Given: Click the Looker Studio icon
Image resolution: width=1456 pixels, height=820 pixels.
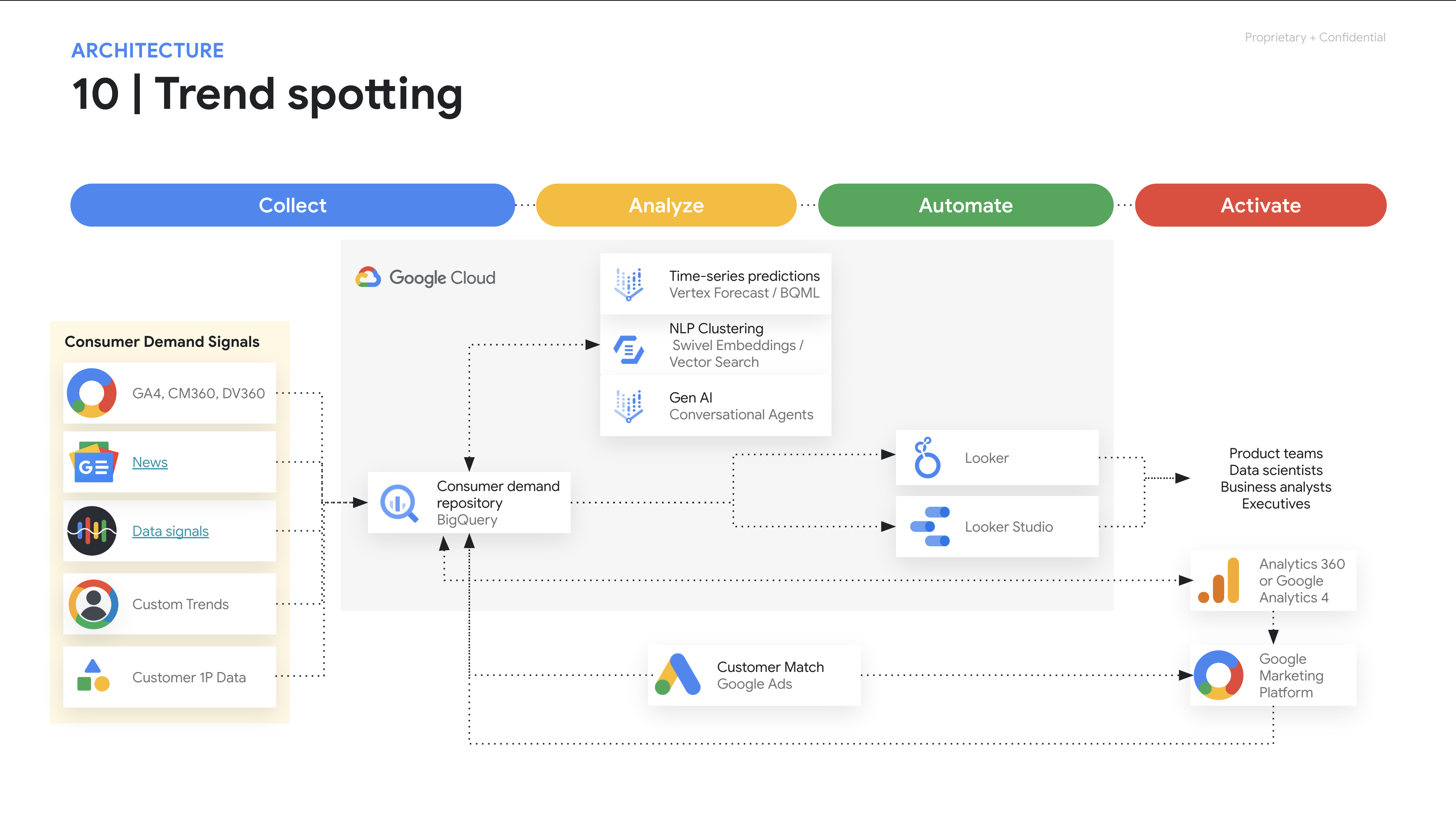Looking at the screenshot, I should coord(930,526).
